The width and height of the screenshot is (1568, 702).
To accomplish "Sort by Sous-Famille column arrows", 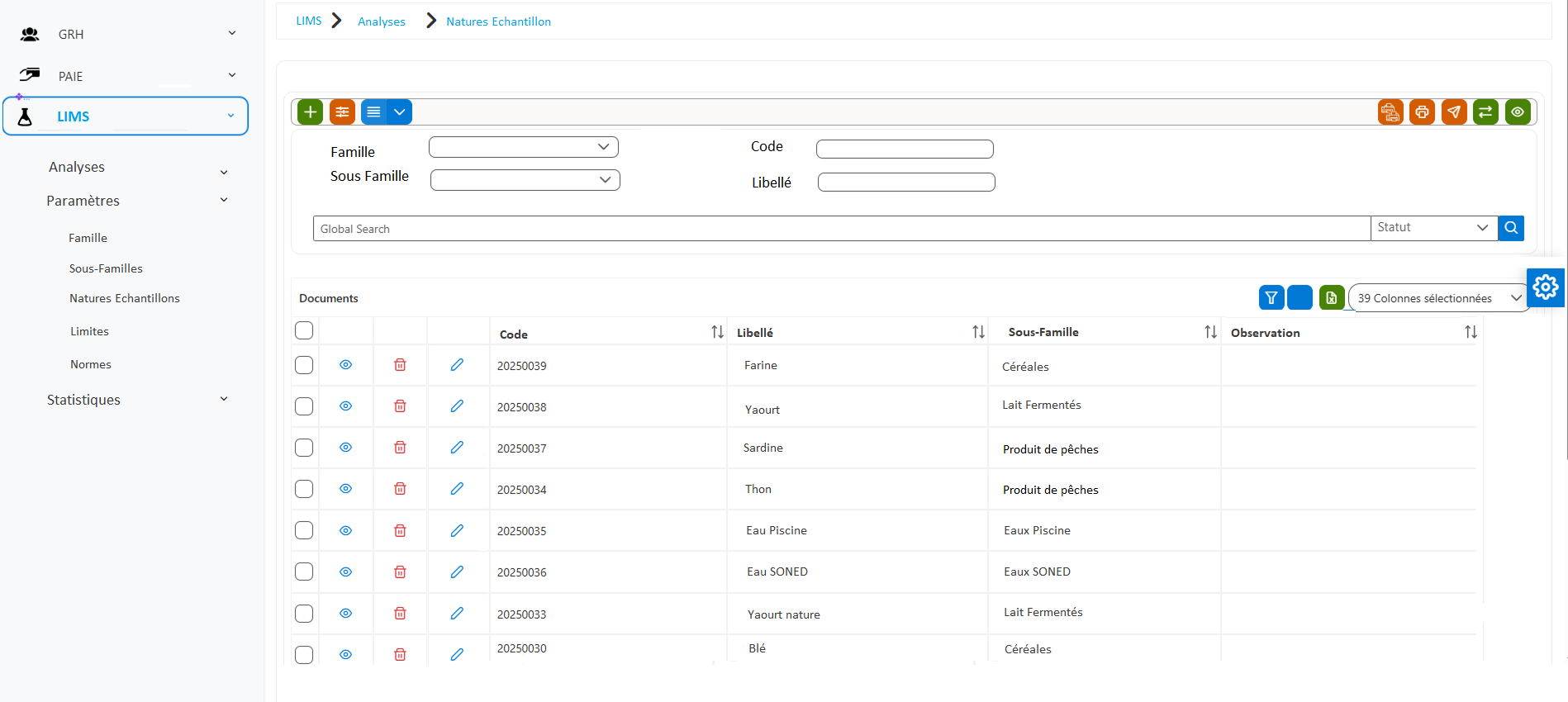I will pos(1210,332).
